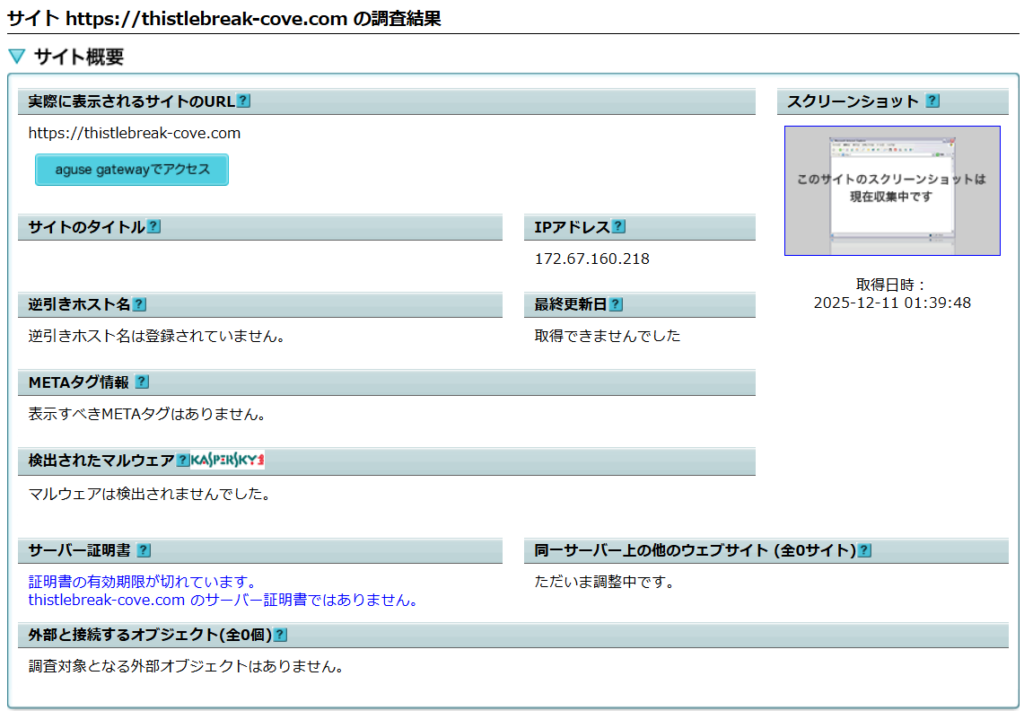
Task: Click the サーバー証明書ではありません link
Action: tap(222, 600)
